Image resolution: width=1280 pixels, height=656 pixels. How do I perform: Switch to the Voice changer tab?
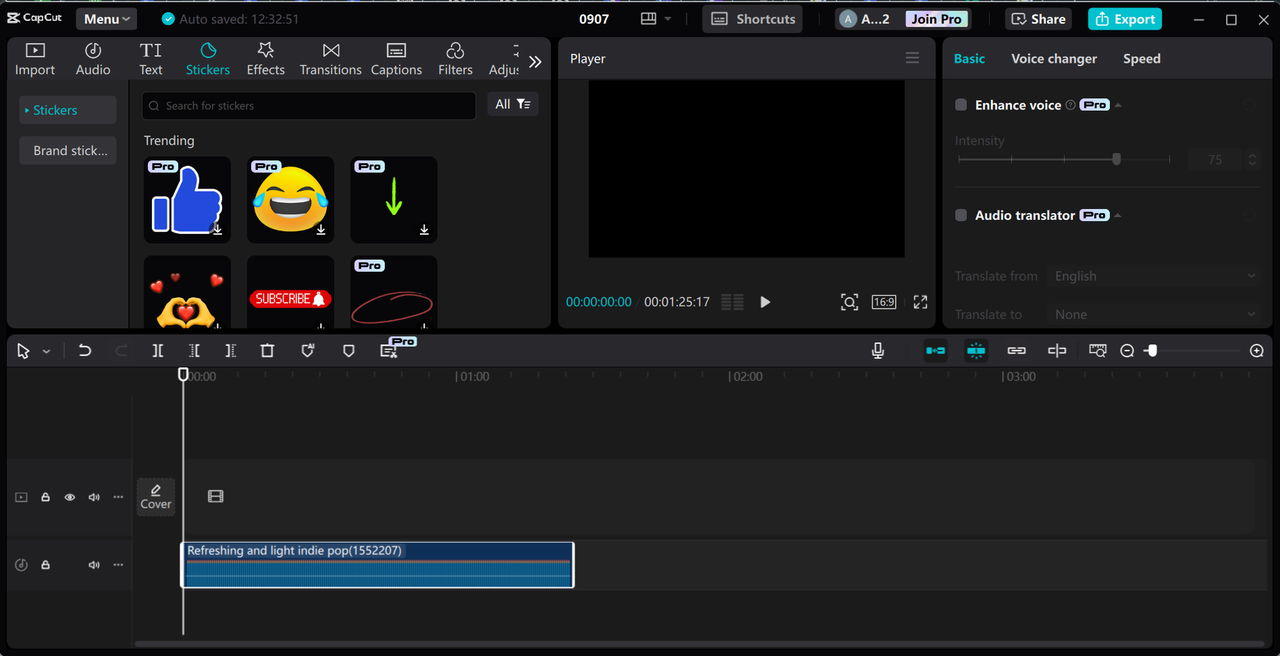point(1054,59)
